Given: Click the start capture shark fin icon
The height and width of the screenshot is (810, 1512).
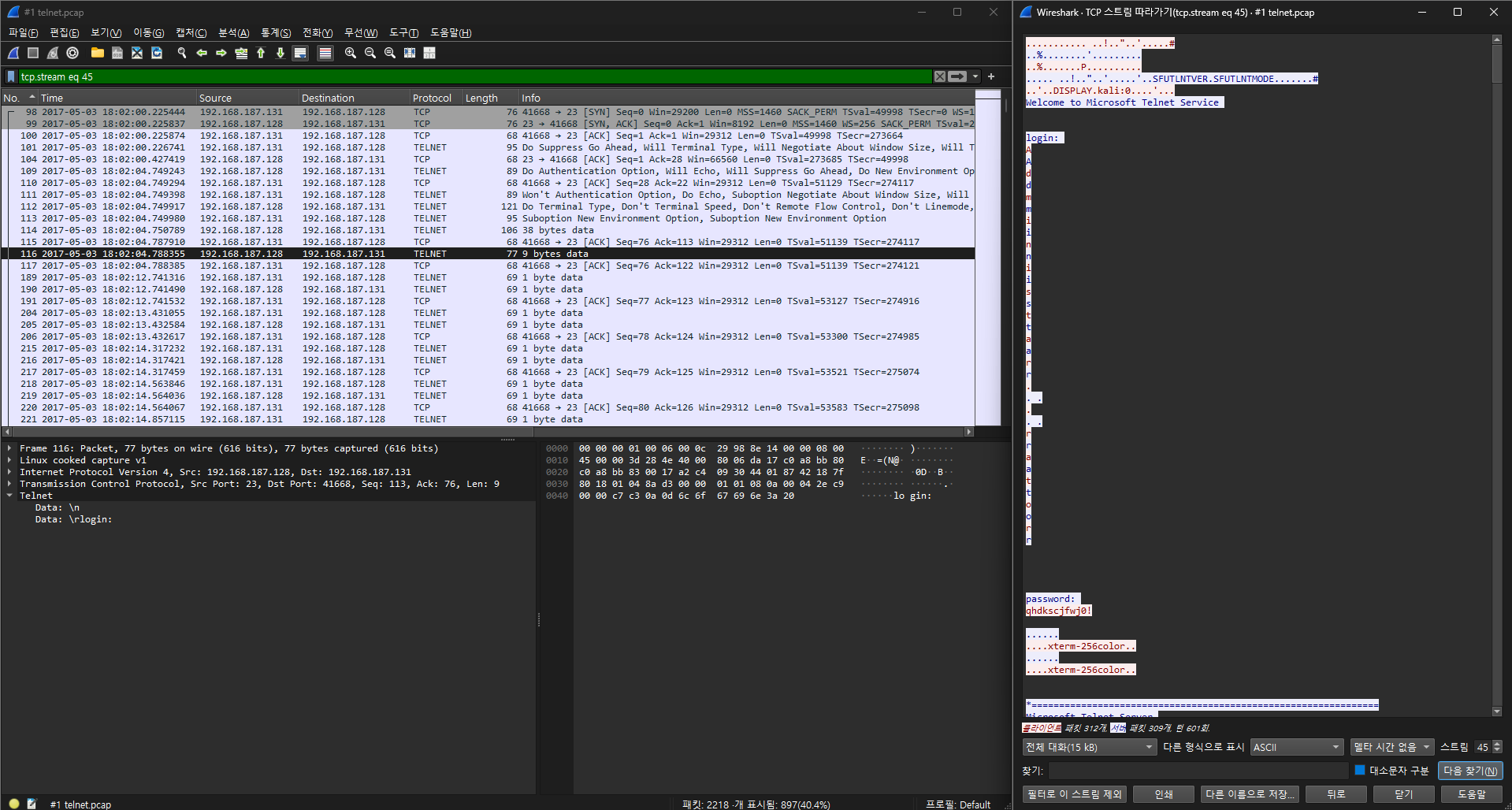Looking at the screenshot, I should coord(13,53).
